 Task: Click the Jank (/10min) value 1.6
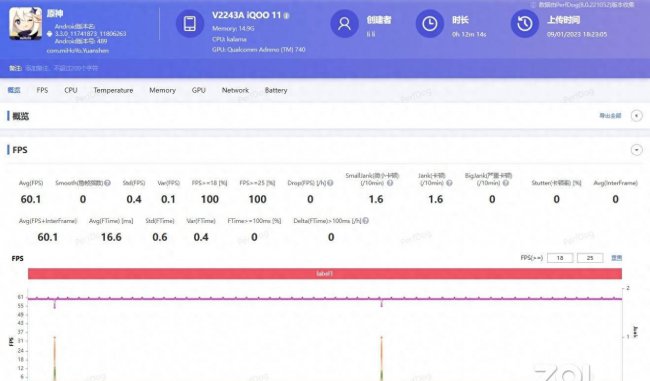tap(436, 199)
